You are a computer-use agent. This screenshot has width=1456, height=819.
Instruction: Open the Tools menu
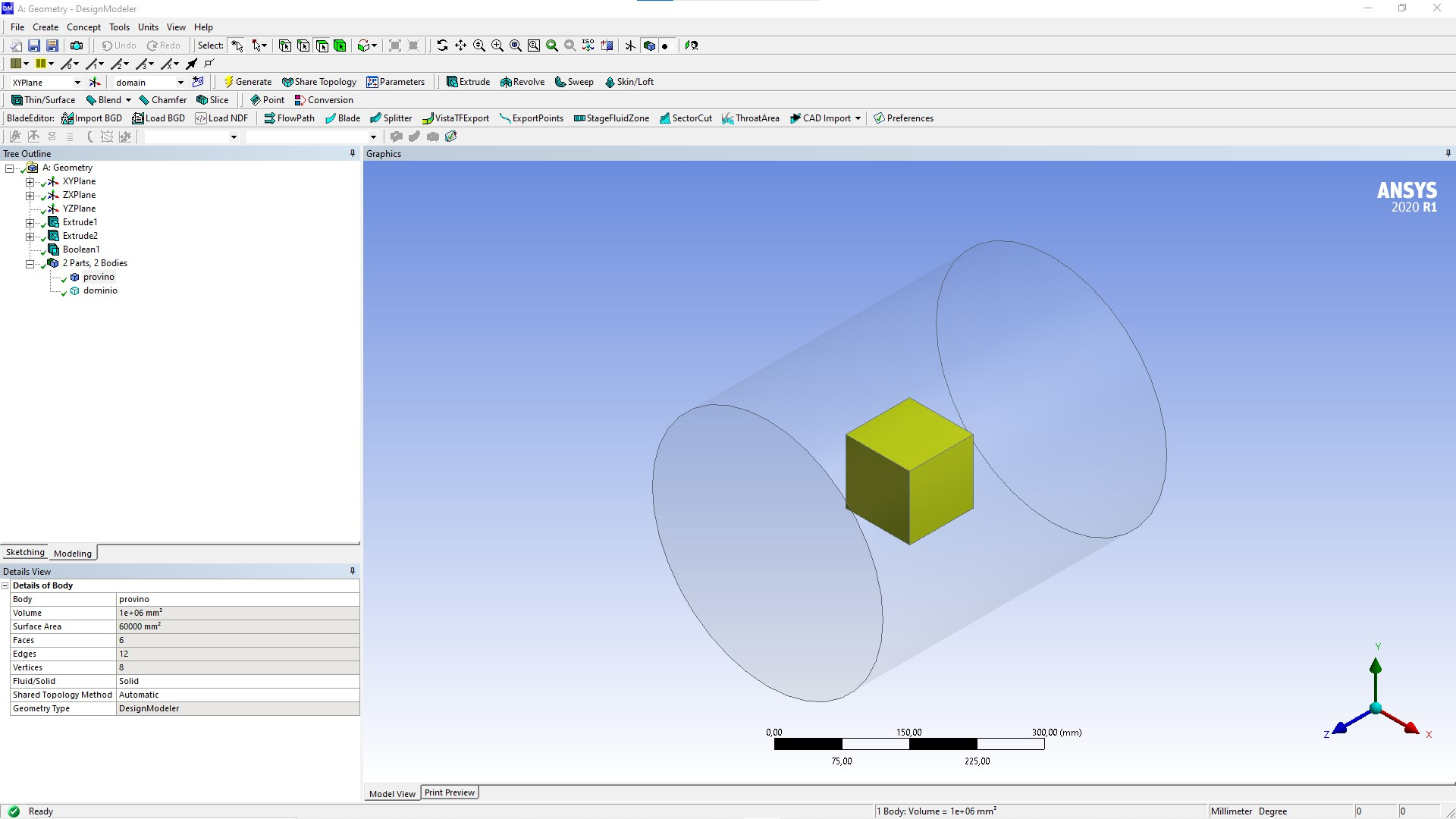[119, 27]
